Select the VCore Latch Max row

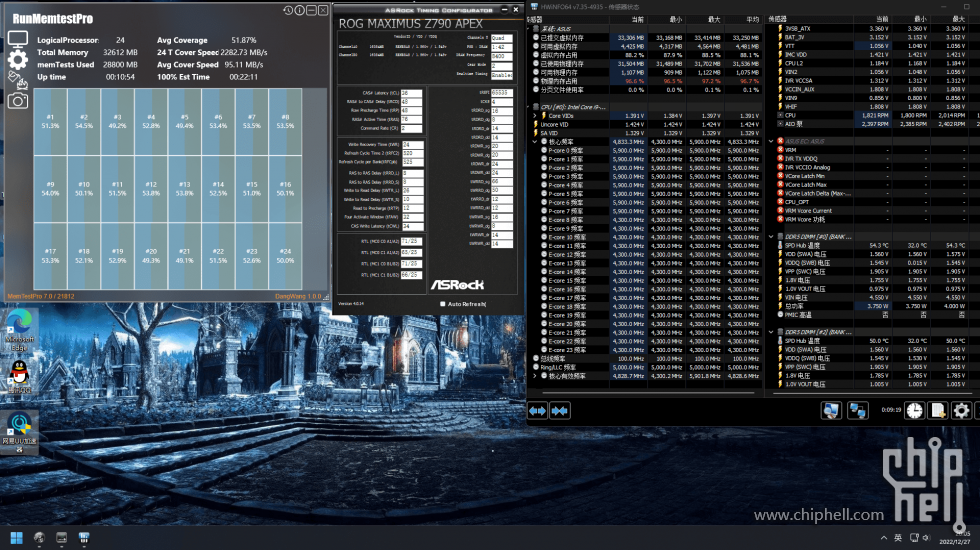tap(873, 184)
